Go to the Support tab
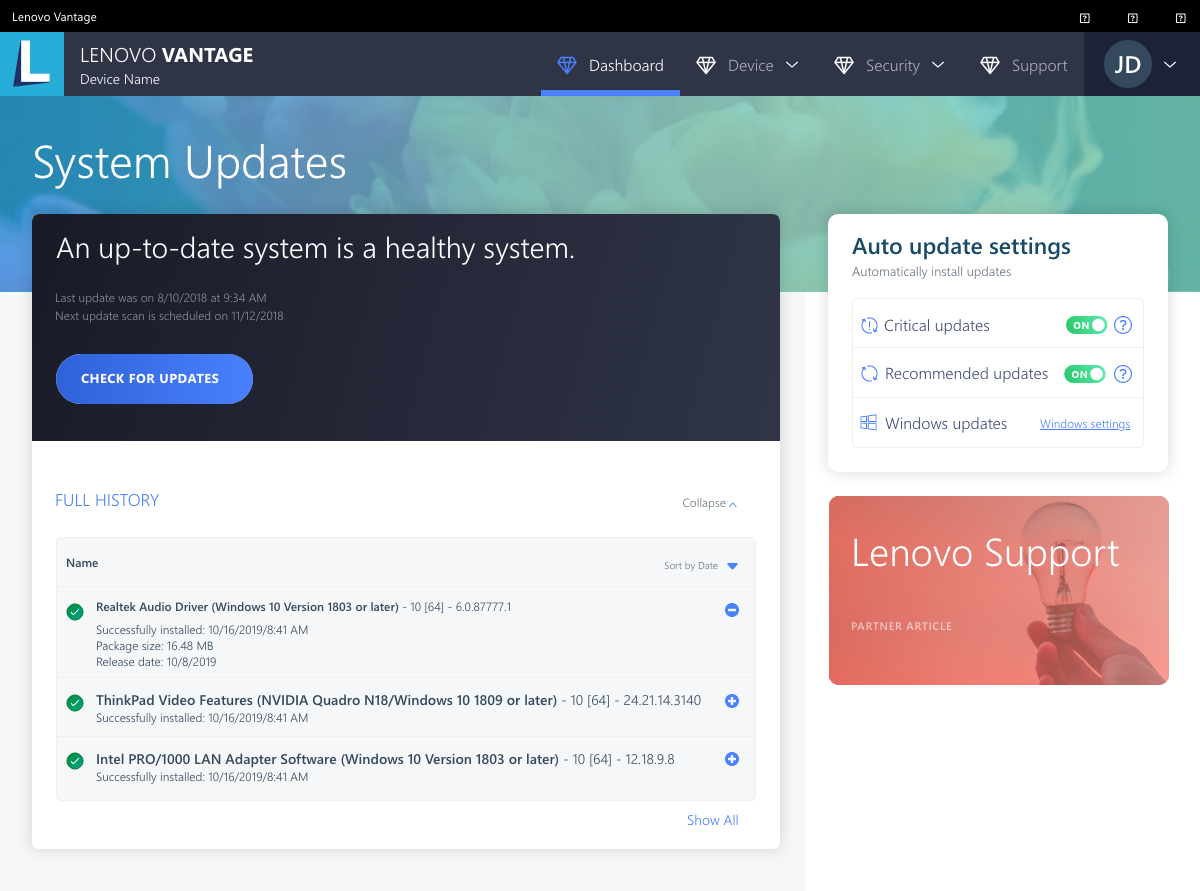Image resolution: width=1200 pixels, height=891 pixels. pyautogui.click(x=1024, y=65)
